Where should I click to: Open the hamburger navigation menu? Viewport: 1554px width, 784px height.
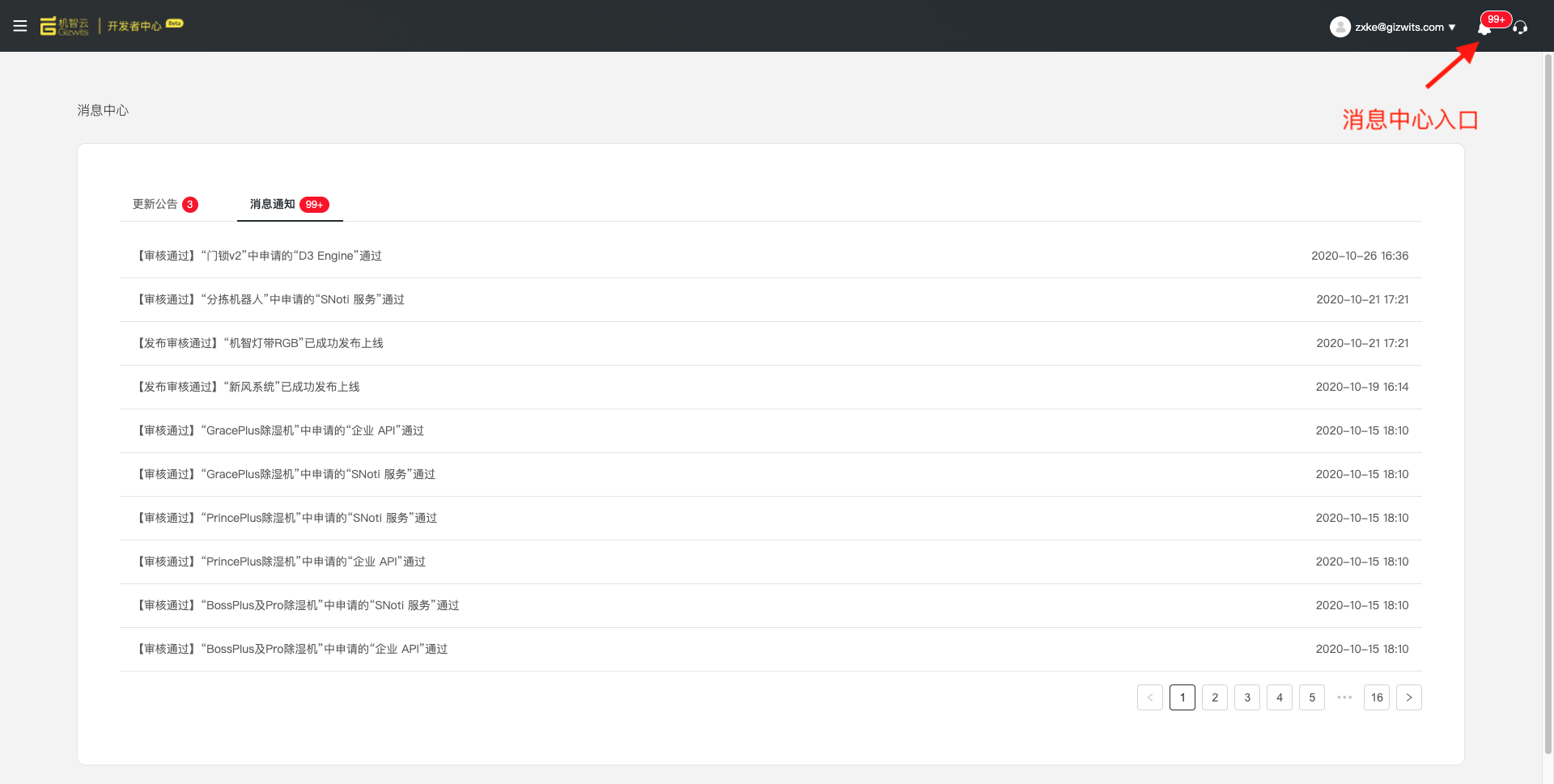tap(20, 26)
